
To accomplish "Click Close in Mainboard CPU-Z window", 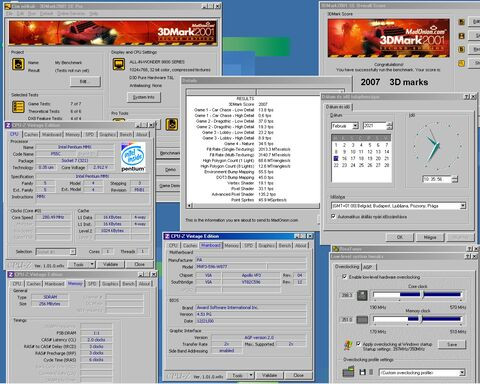I will point(298,375).
